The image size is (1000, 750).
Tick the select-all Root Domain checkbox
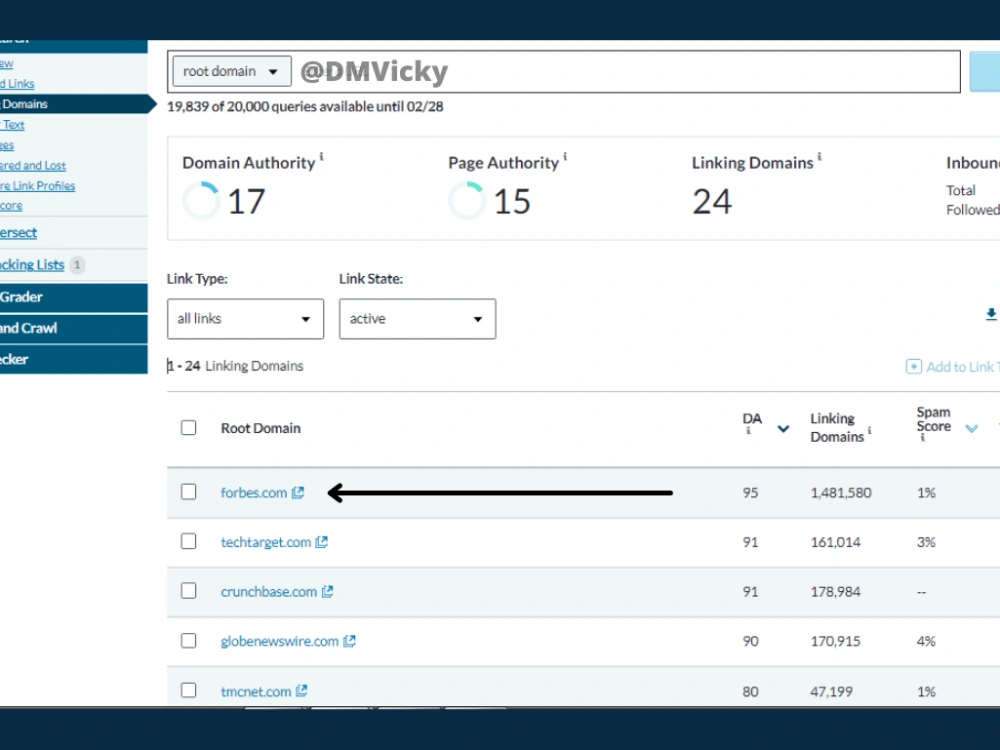[x=188, y=427]
